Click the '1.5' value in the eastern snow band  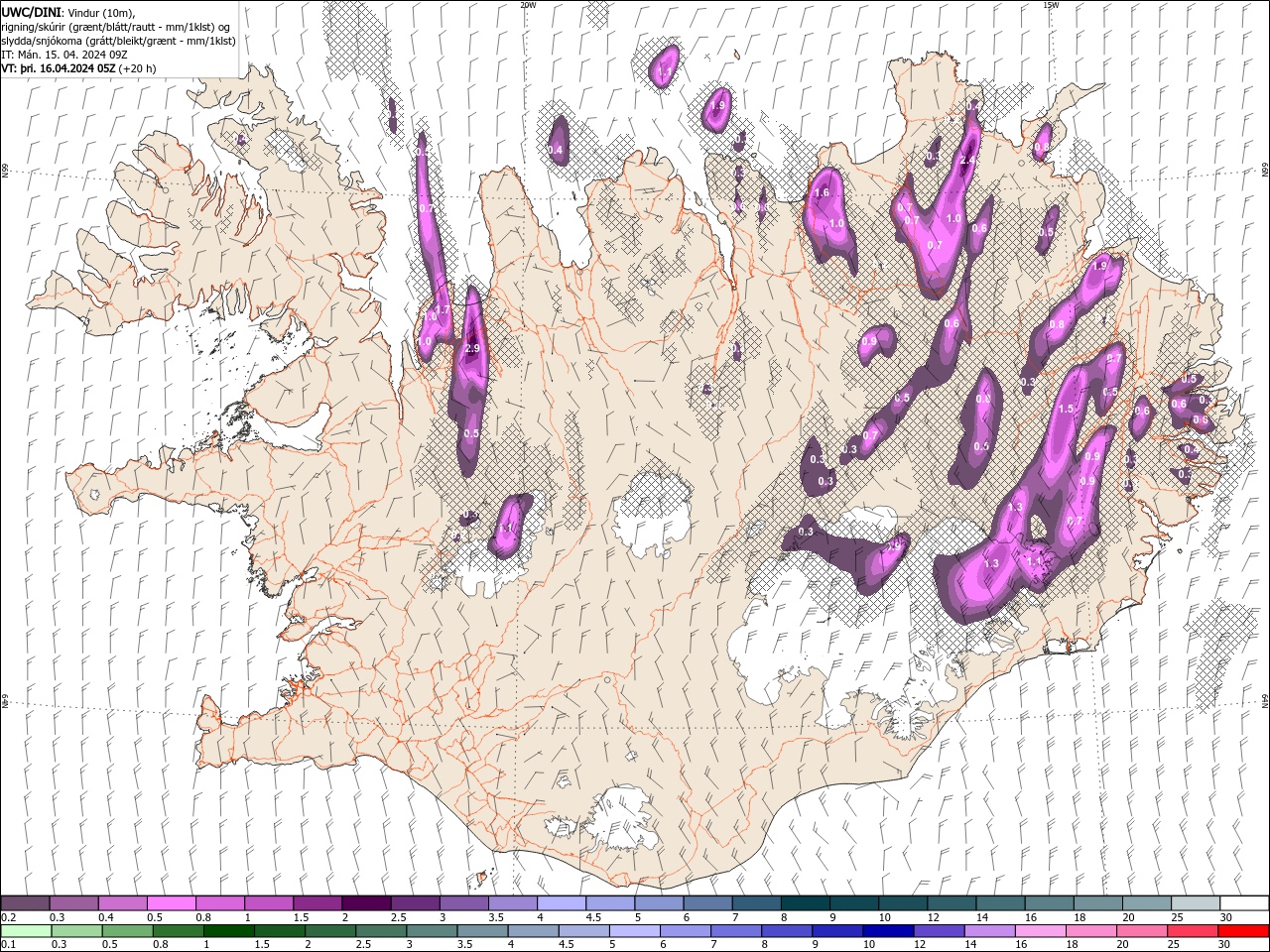1067,409
